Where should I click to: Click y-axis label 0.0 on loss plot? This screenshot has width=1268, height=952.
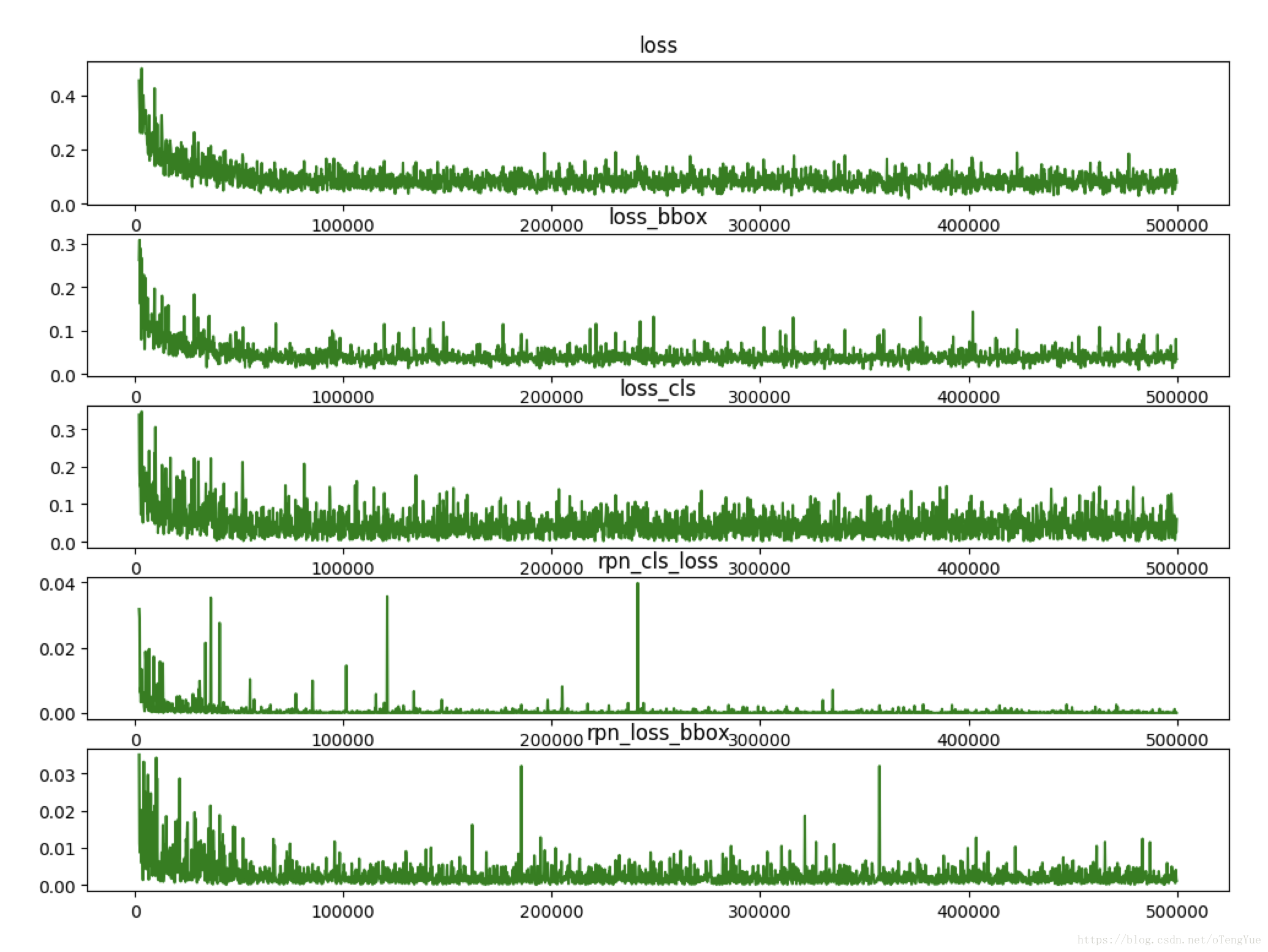pyautogui.click(x=63, y=205)
